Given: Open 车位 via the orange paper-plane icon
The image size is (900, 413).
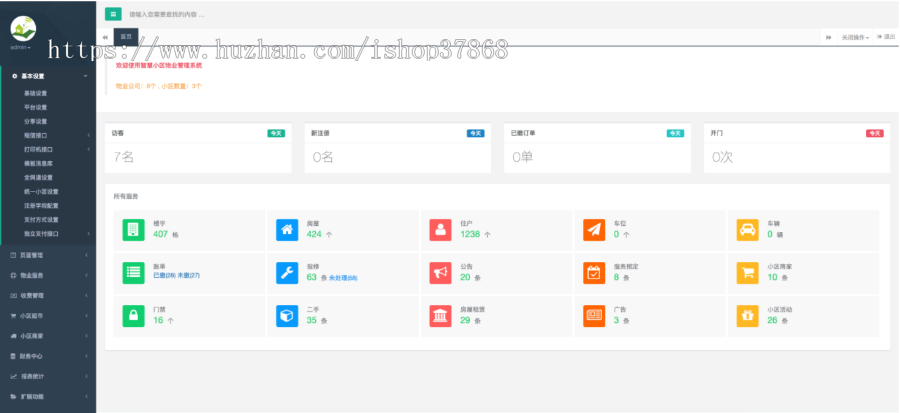Looking at the screenshot, I should [594, 230].
